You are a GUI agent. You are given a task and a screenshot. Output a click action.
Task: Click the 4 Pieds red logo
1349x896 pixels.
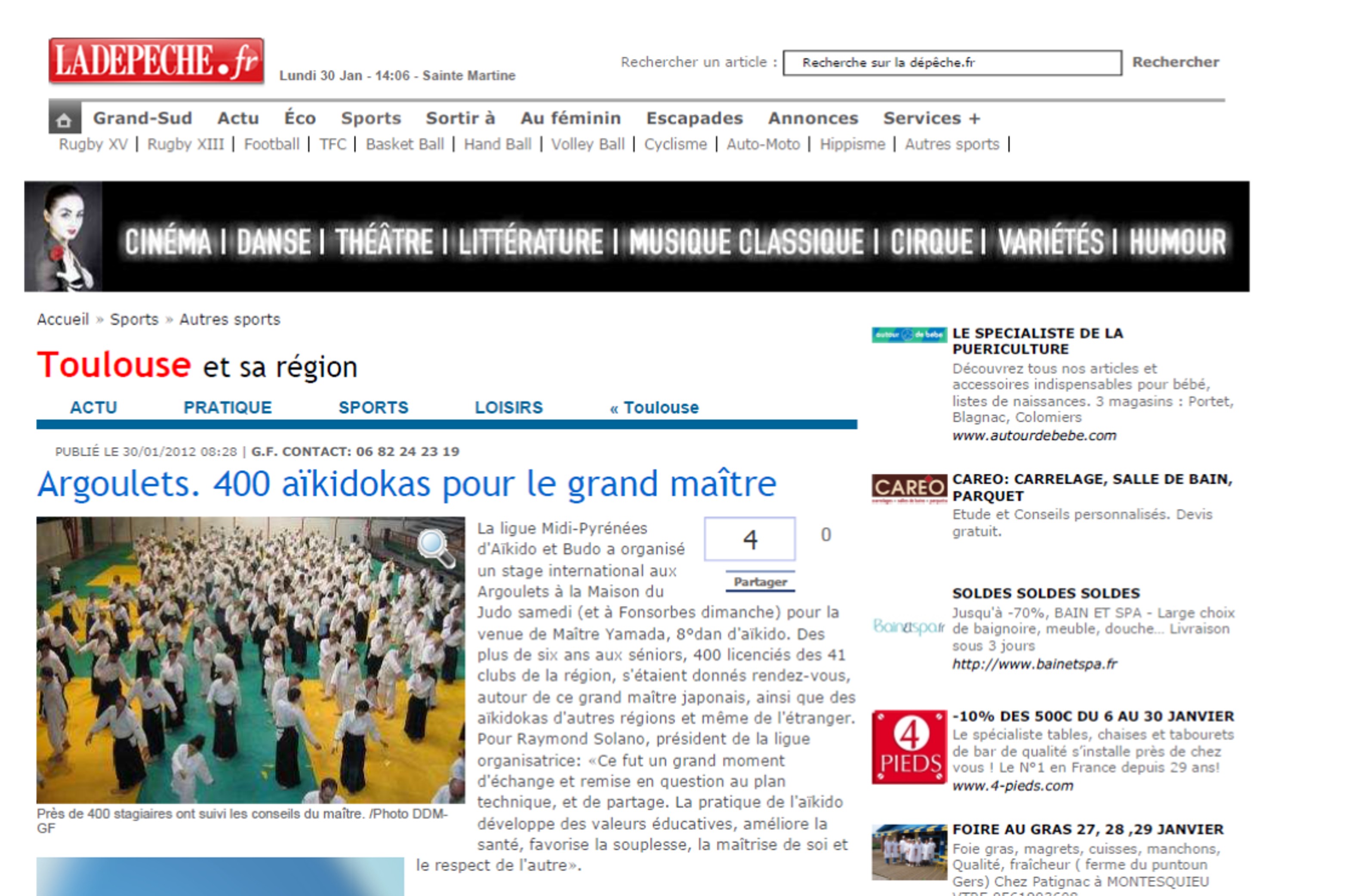(909, 747)
